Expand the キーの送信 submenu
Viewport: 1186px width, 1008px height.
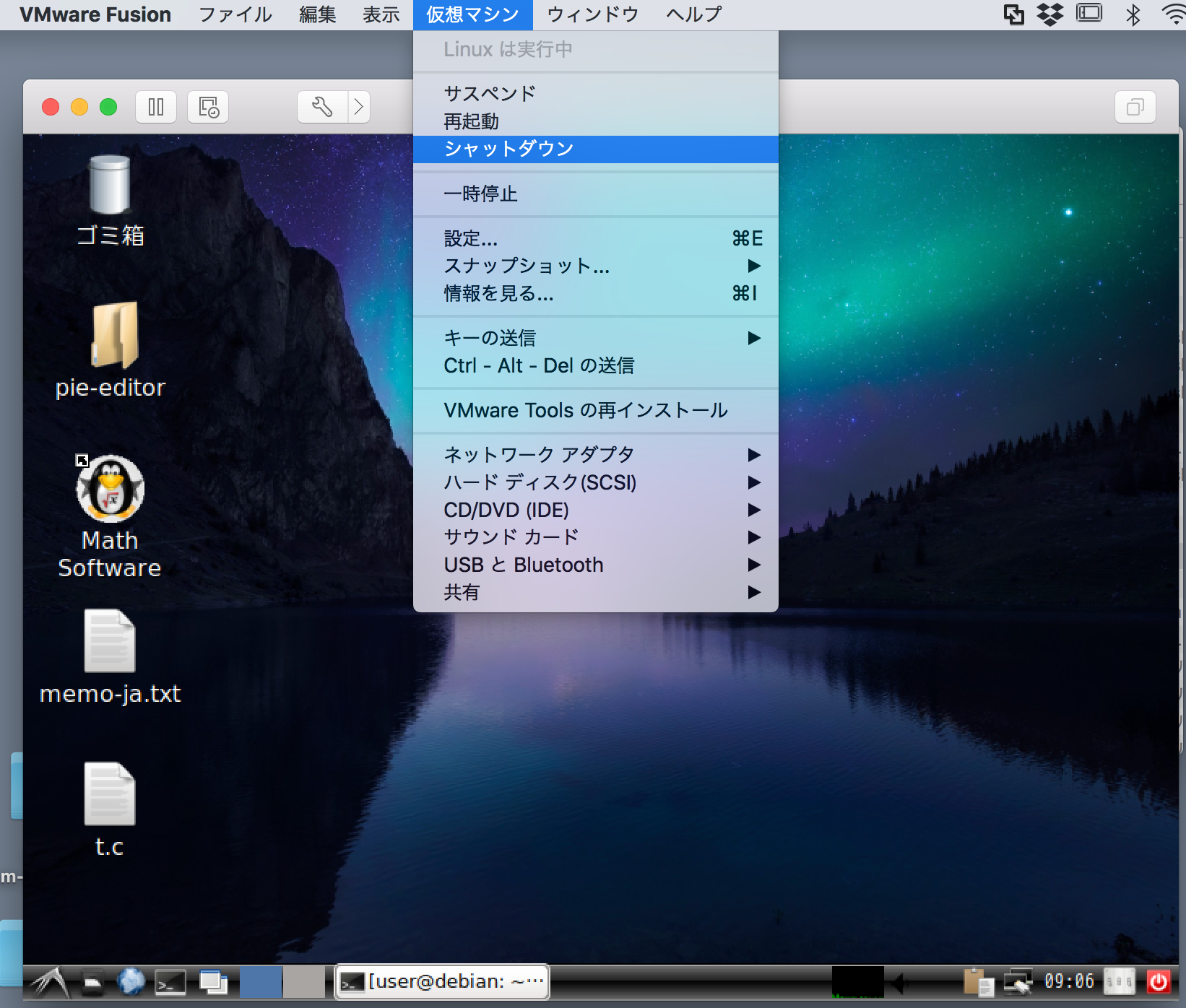[x=596, y=338]
